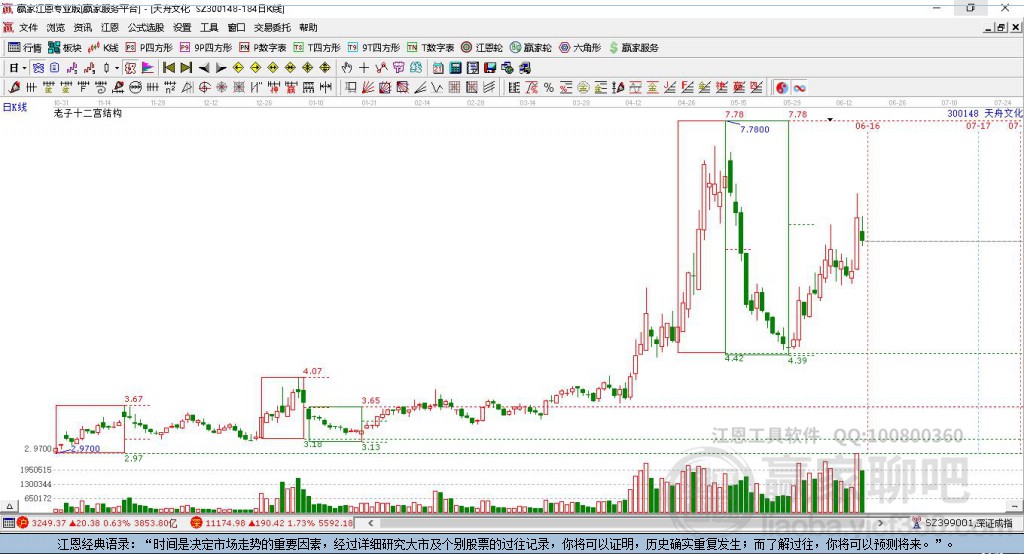Expand the 日 period dropdown arrow
Screen dimensions: 1024x554
coord(24,68)
